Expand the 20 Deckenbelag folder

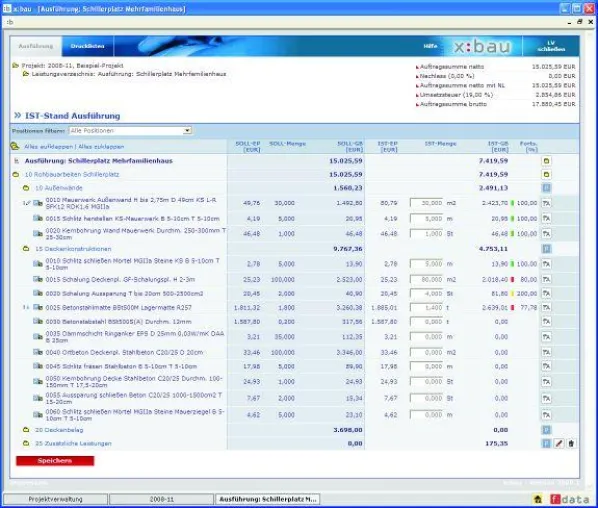(26, 430)
